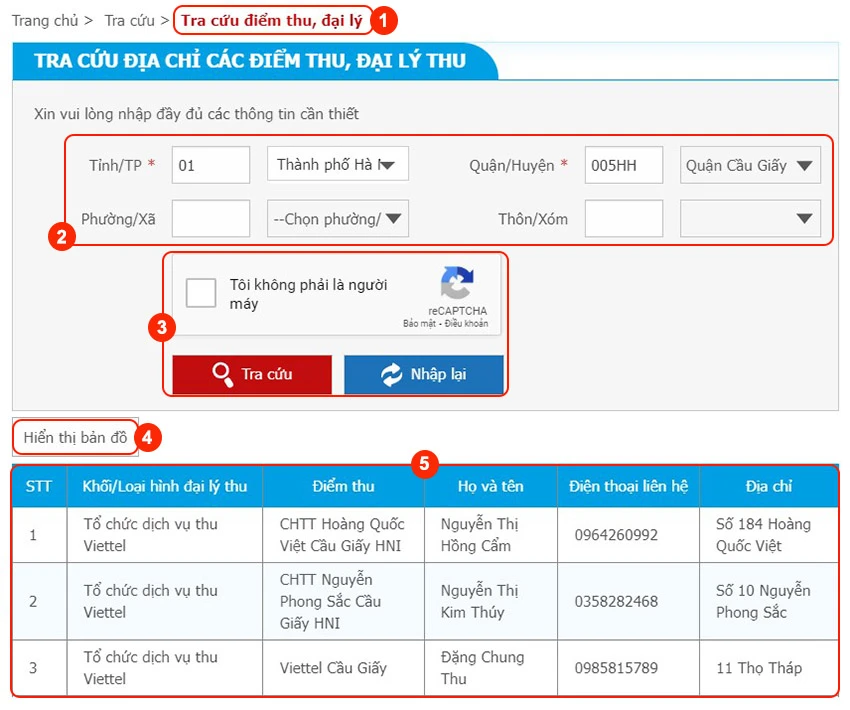Open the Chọn phường/xã ward dropdown

pos(337,218)
